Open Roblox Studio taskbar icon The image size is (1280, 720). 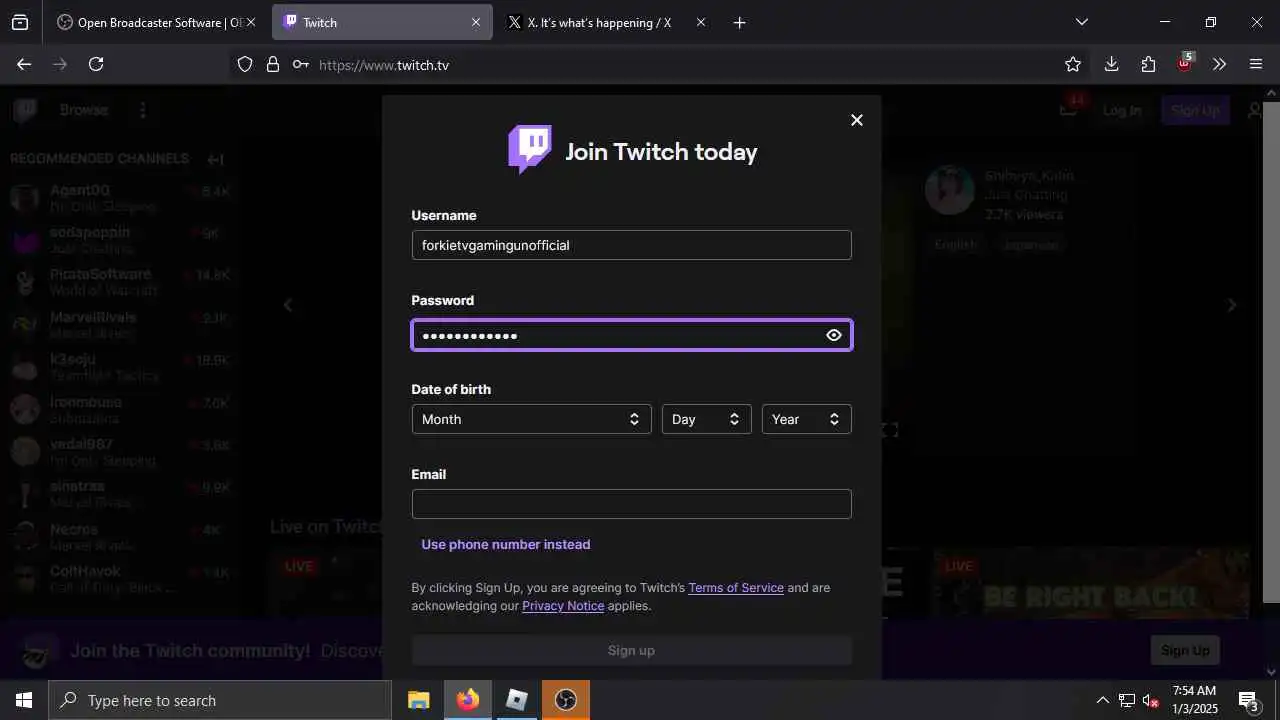517,700
